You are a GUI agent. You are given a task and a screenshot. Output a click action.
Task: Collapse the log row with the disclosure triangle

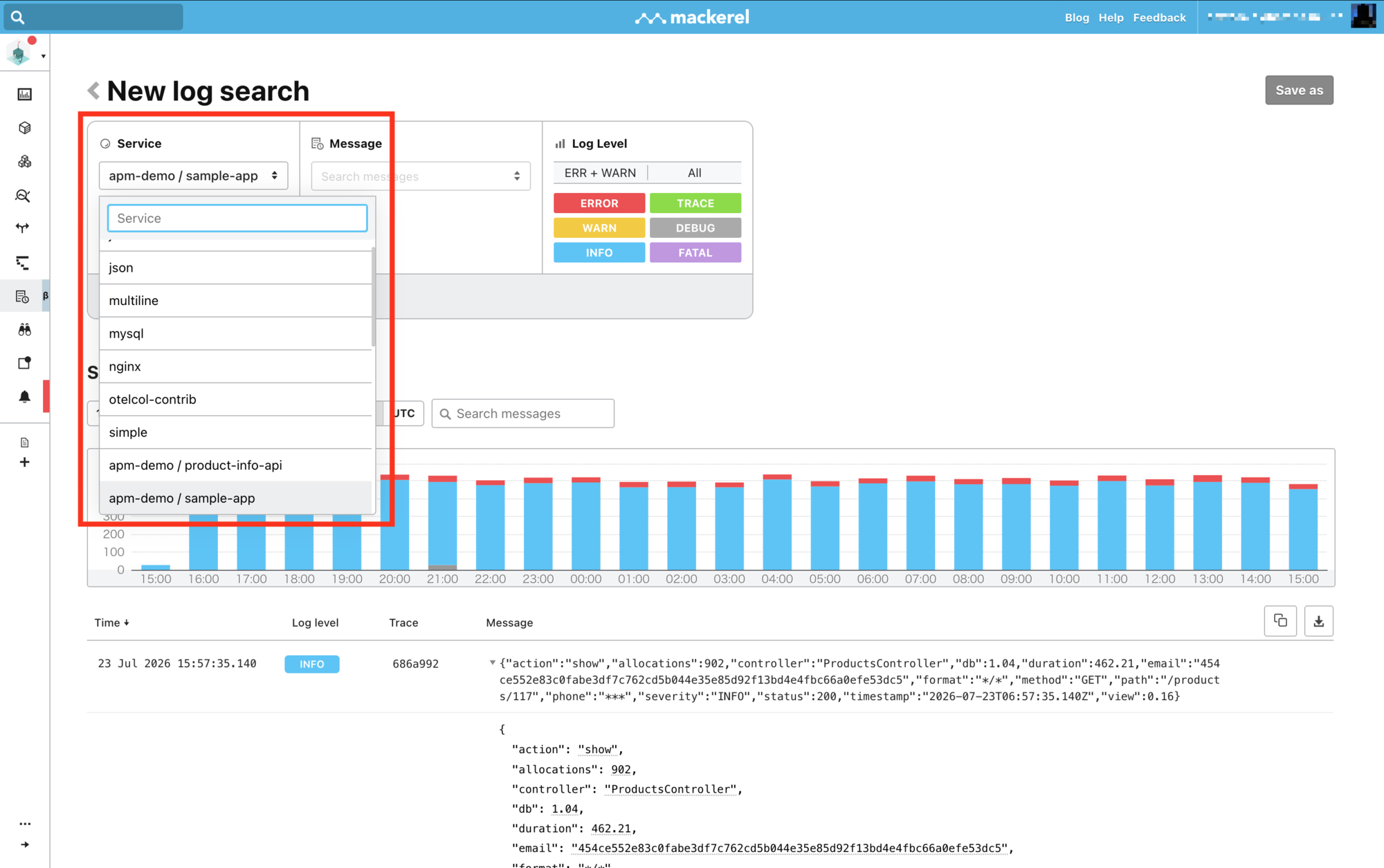[x=493, y=663]
